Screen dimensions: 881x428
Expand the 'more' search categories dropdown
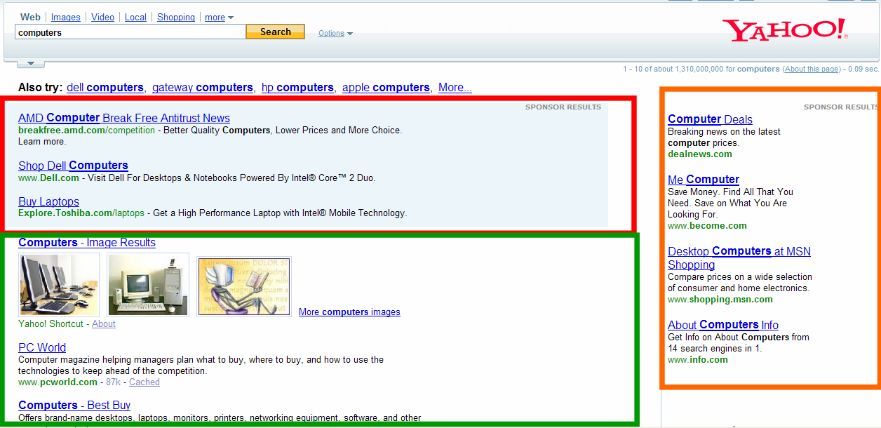tap(218, 18)
